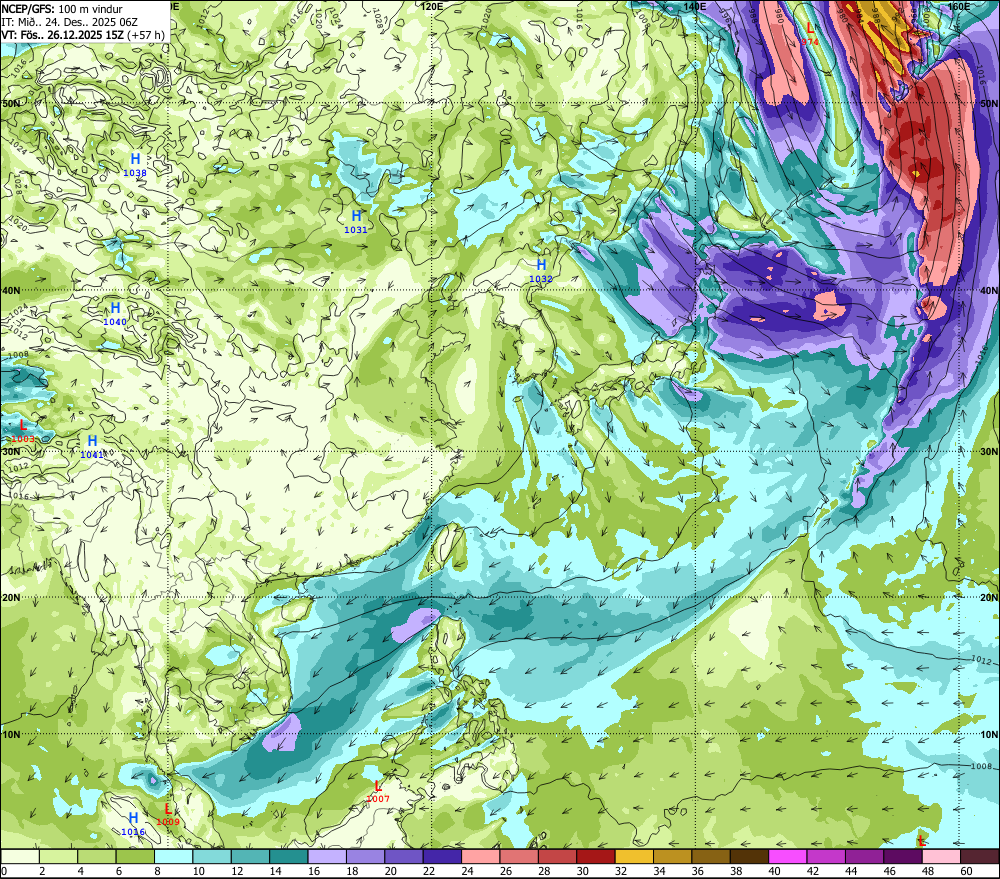The height and width of the screenshot is (879, 1000).
Task: Click the H 1041 high pressure marker
Action: 92,447
